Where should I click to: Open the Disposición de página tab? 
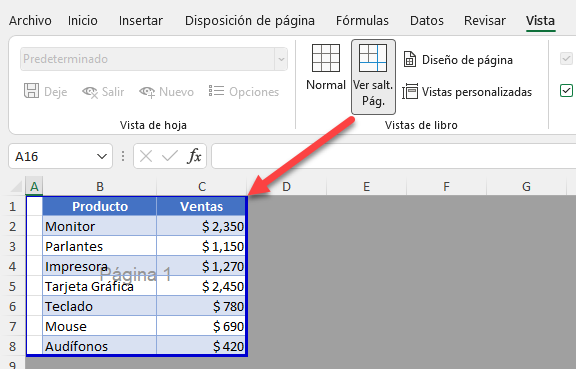click(250, 21)
